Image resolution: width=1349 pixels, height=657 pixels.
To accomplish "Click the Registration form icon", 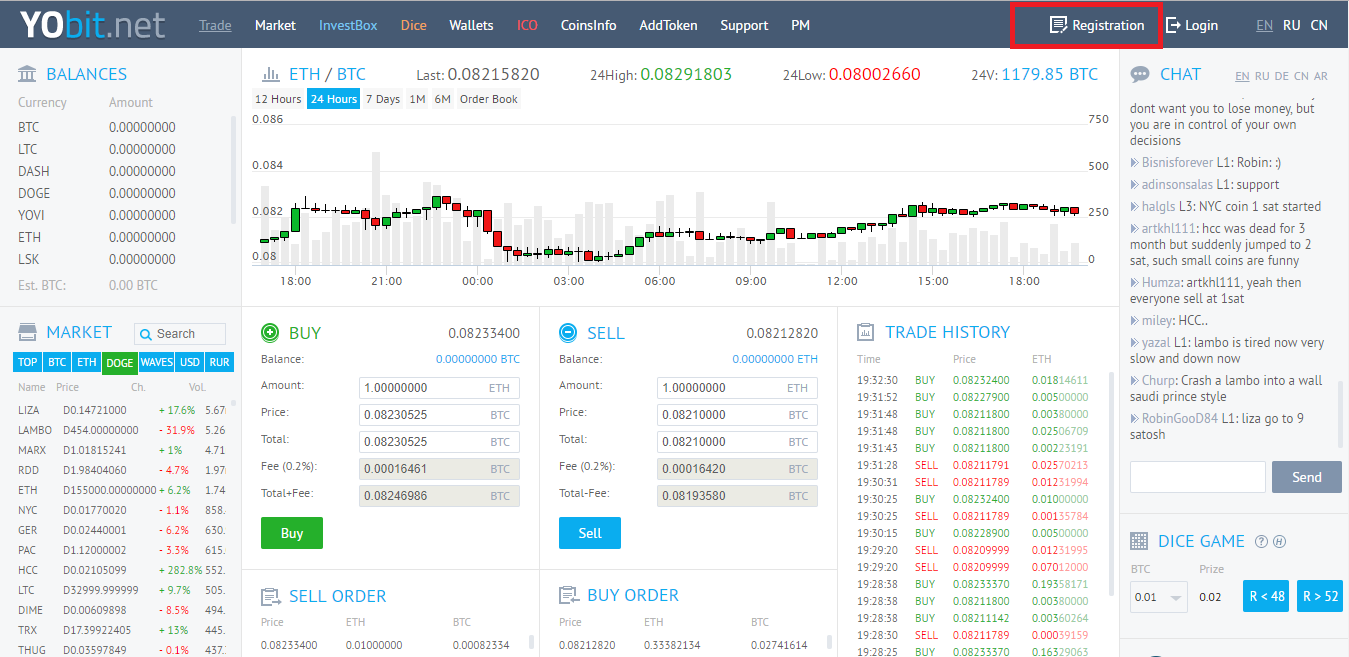I will pos(1058,25).
